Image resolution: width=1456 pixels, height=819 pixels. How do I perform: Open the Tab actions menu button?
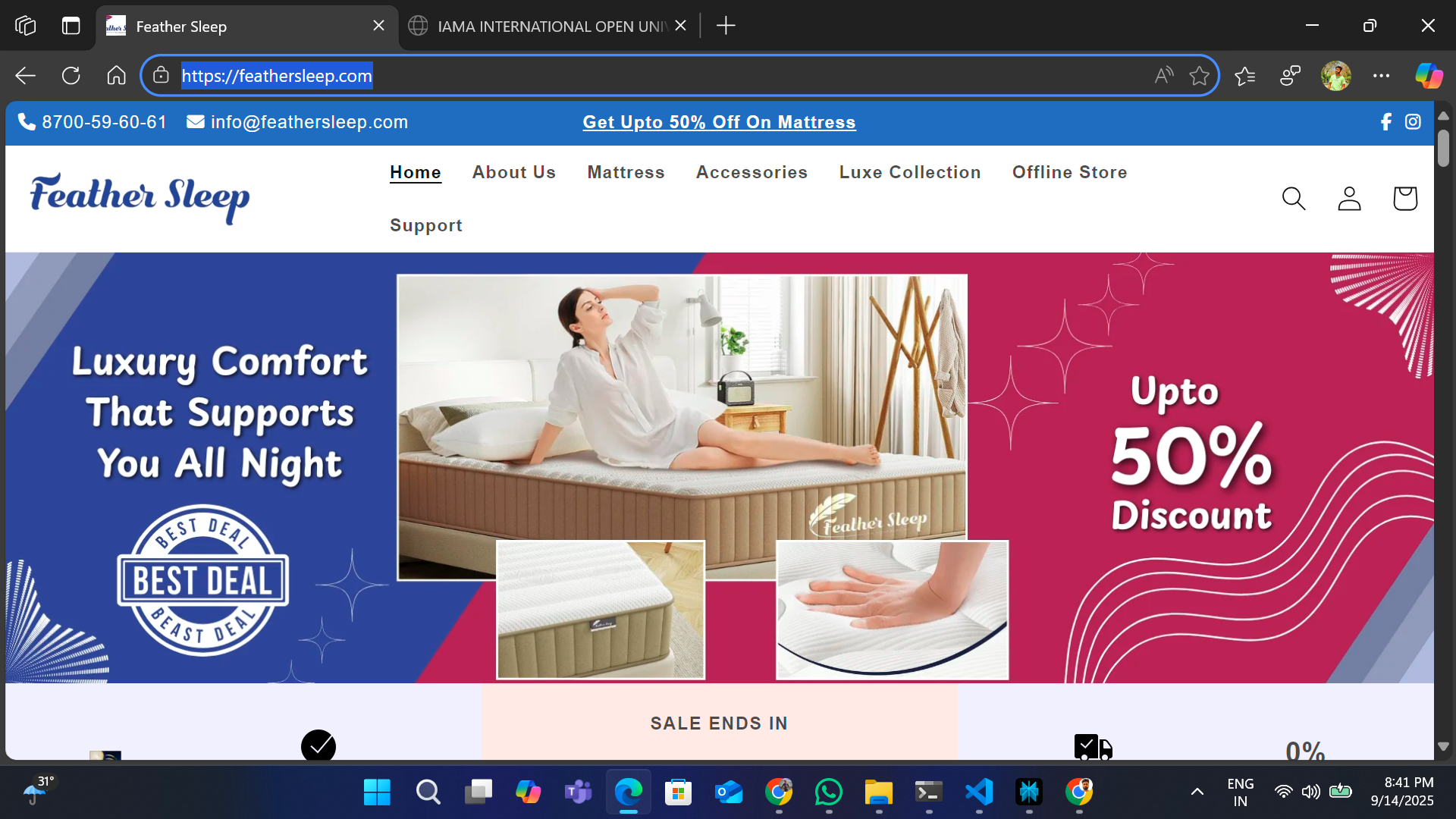71,26
